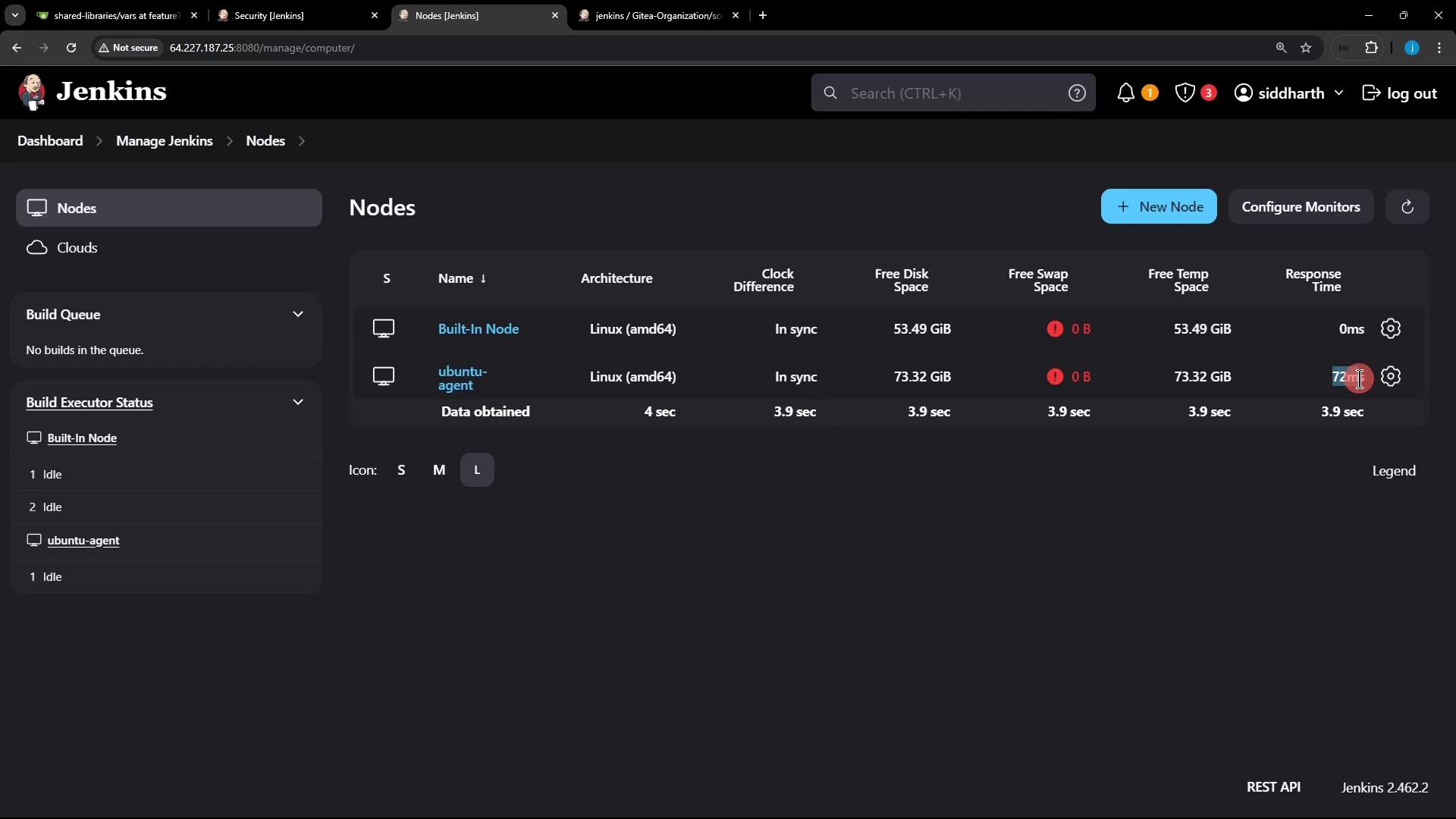Sort the table by Name column
Viewport: 1456px width, 819px height.
click(462, 279)
